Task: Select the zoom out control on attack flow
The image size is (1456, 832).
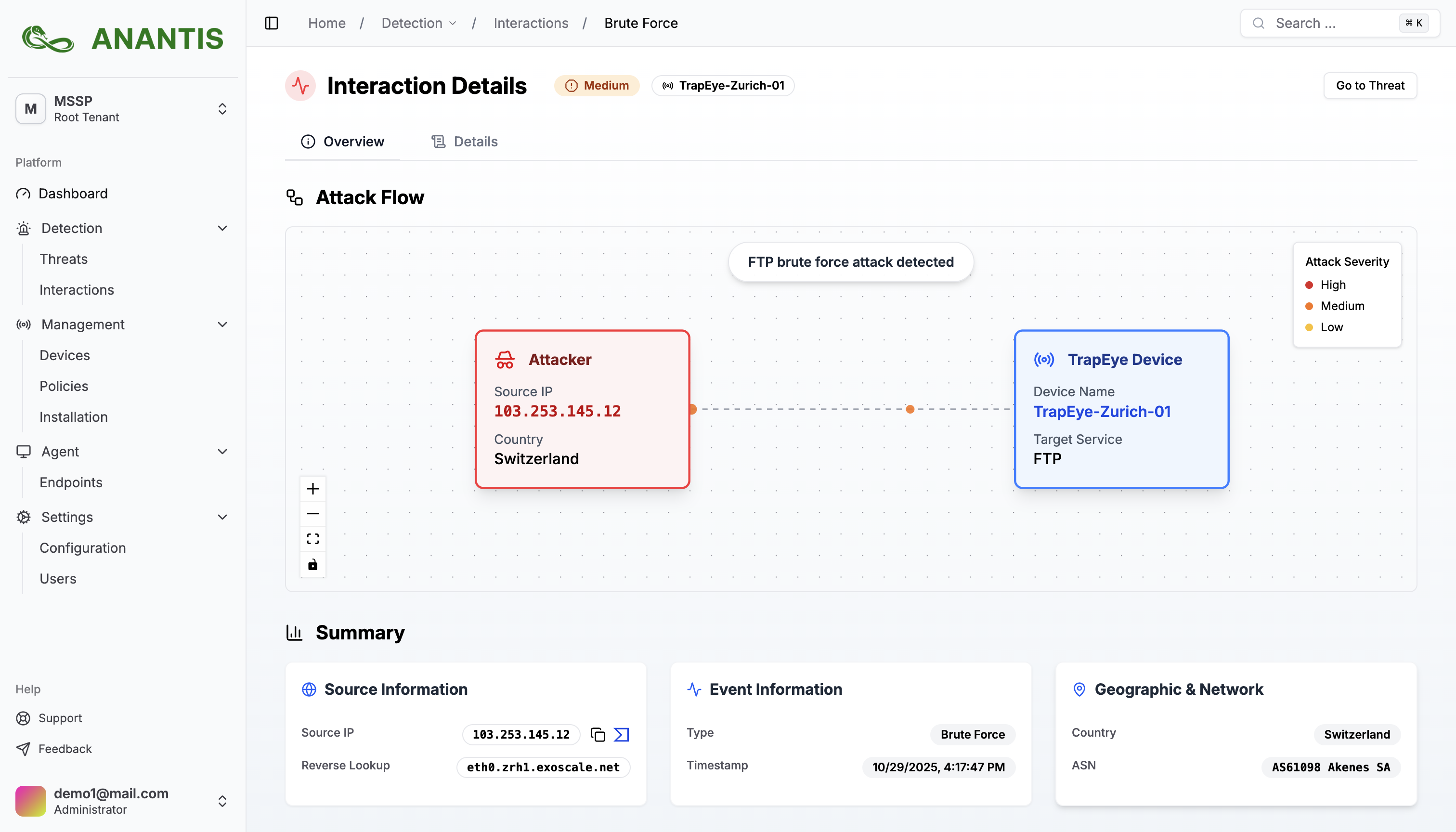Action: click(x=312, y=513)
